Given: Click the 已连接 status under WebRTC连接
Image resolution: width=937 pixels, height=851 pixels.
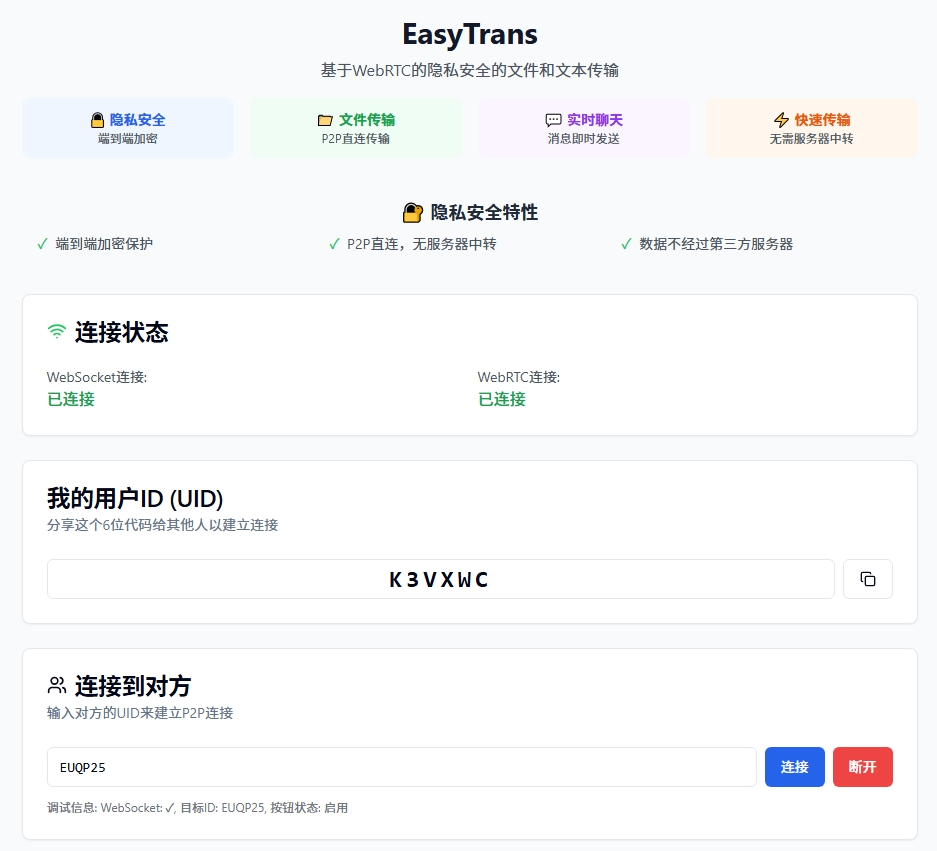Looking at the screenshot, I should coord(501,399).
